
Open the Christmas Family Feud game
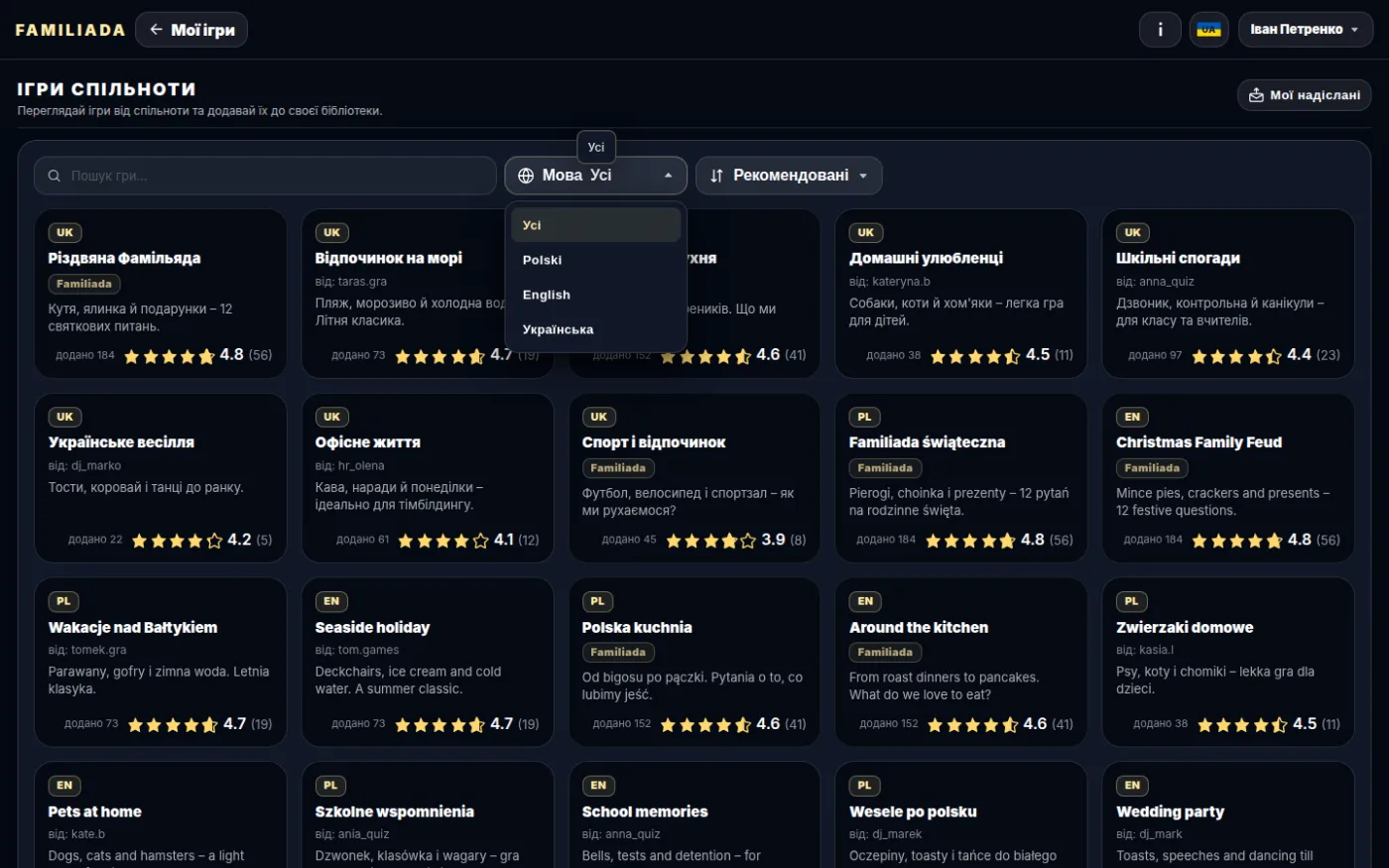click(1228, 478)
